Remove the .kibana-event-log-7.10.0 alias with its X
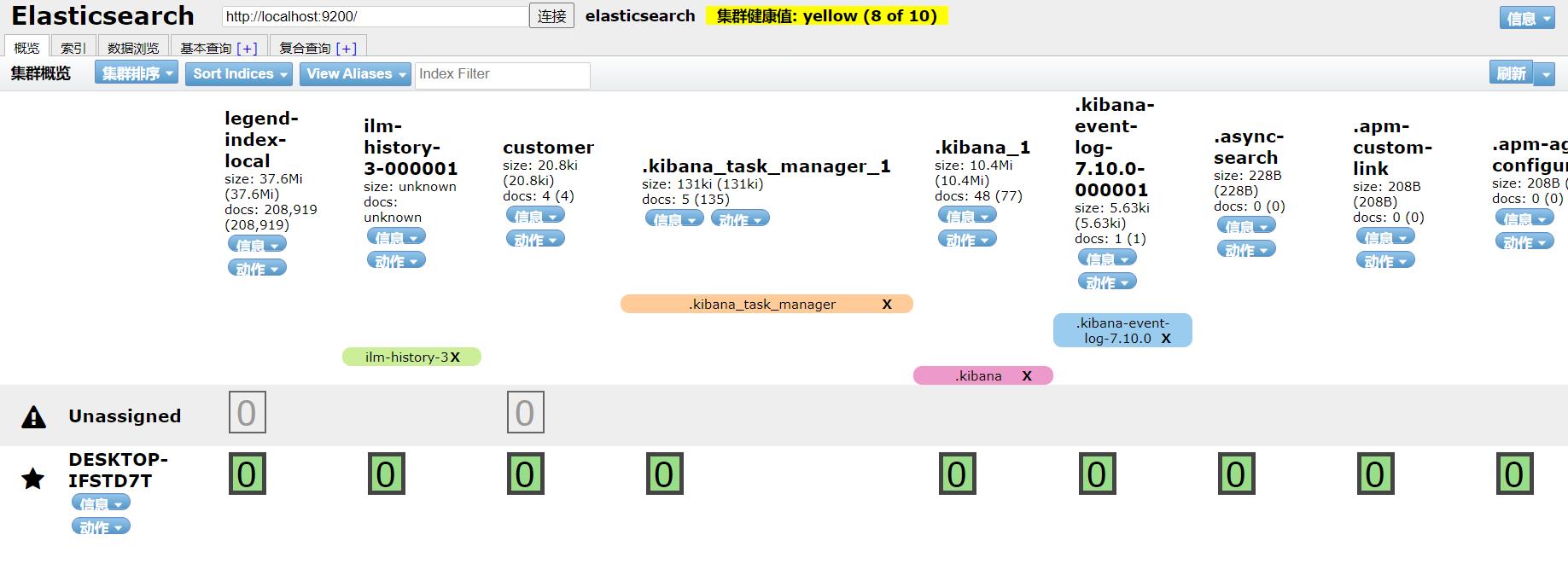This screenshot has height=587, width=1568. (x=1166, y=339)
